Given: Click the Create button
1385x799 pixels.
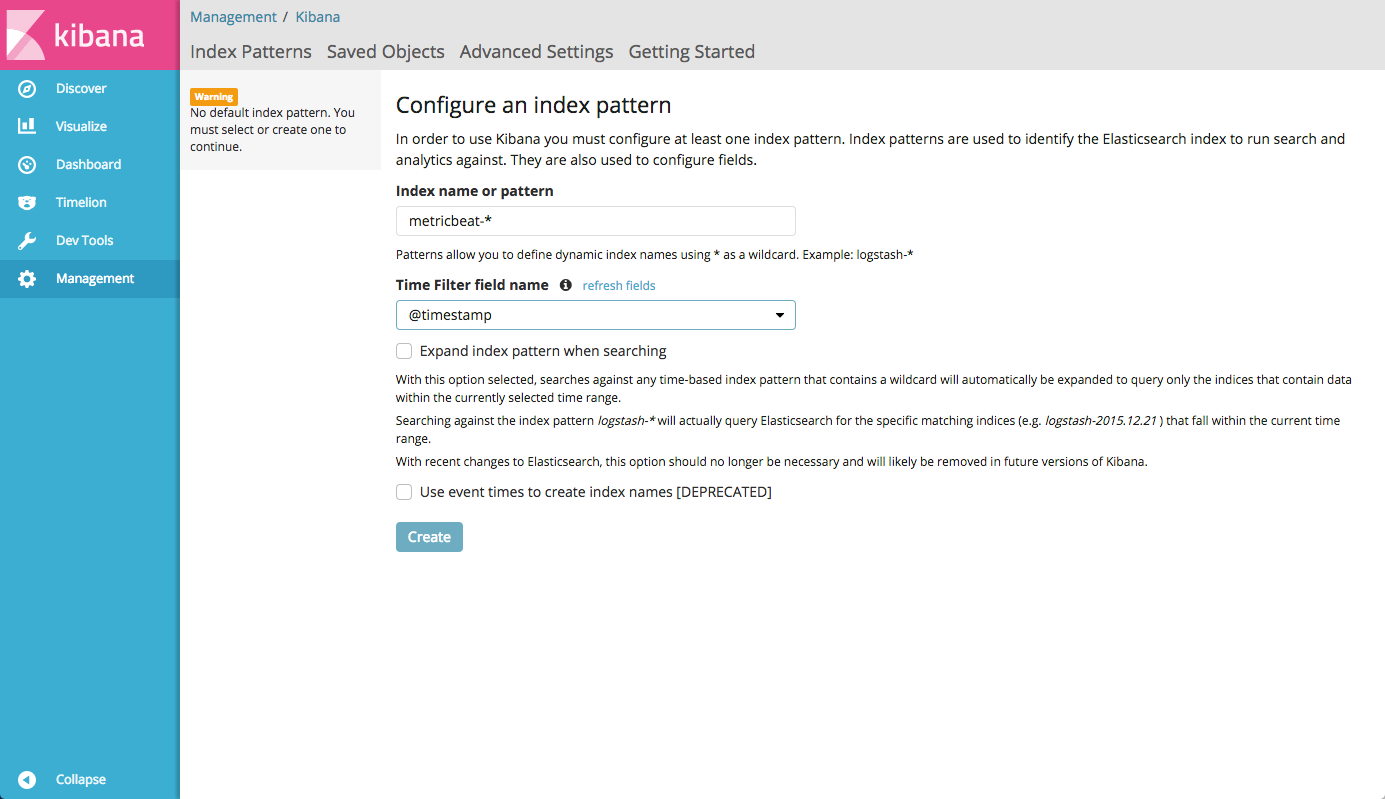Looking at the screenshot, I should [429, 537].
